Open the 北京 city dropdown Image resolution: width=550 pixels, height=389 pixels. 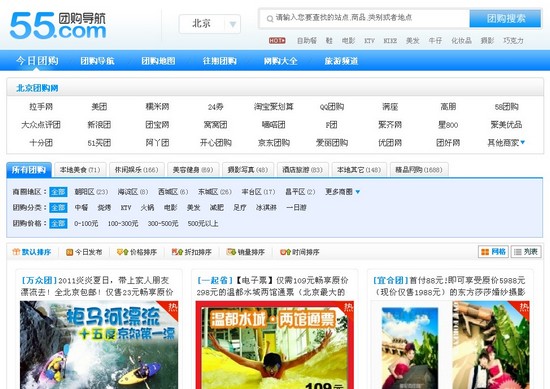coord(210,24)
